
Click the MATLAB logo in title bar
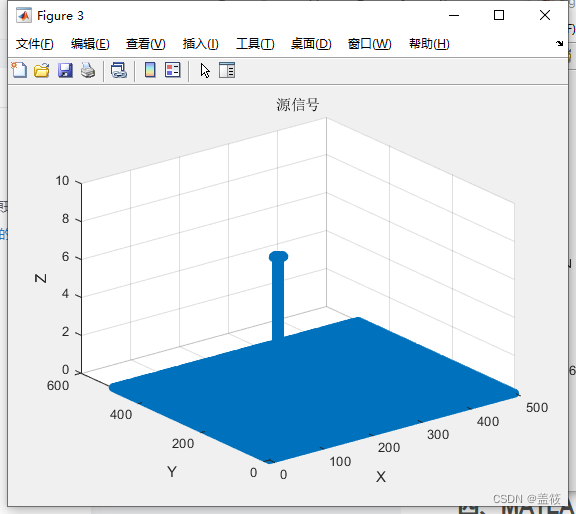pyautogui.click(x=24, y=15)
